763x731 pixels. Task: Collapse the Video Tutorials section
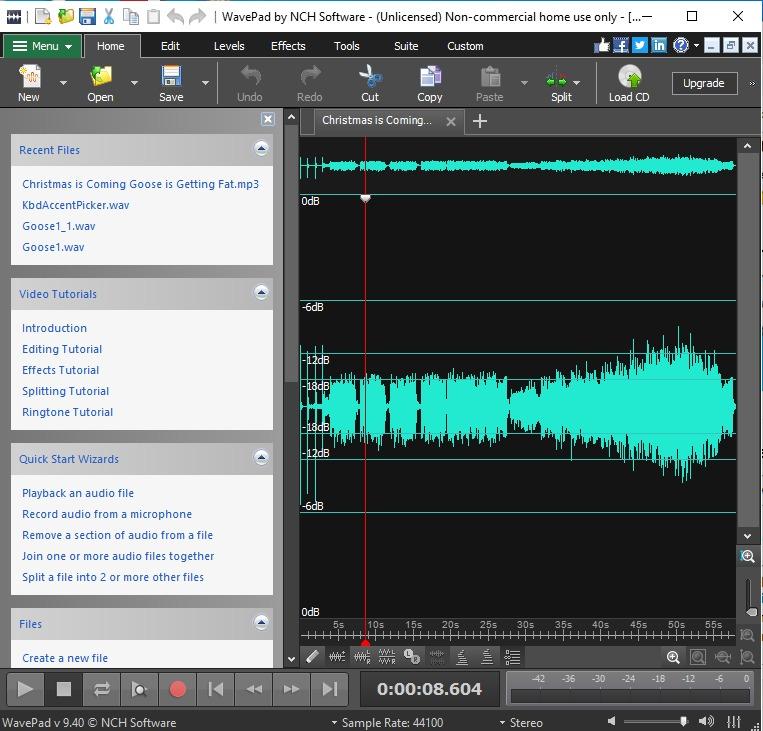coord(261,292)
